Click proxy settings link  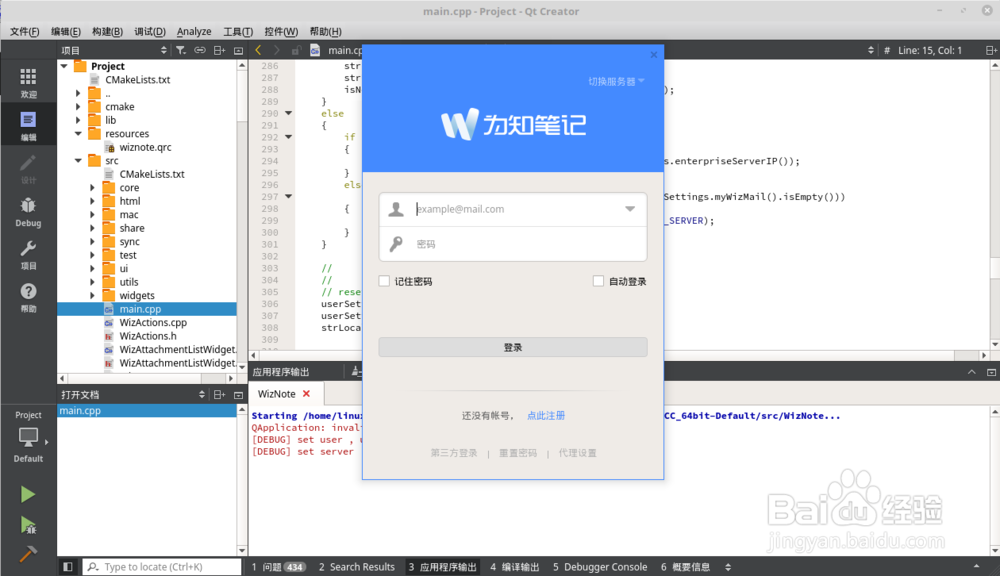pos(578,453)
